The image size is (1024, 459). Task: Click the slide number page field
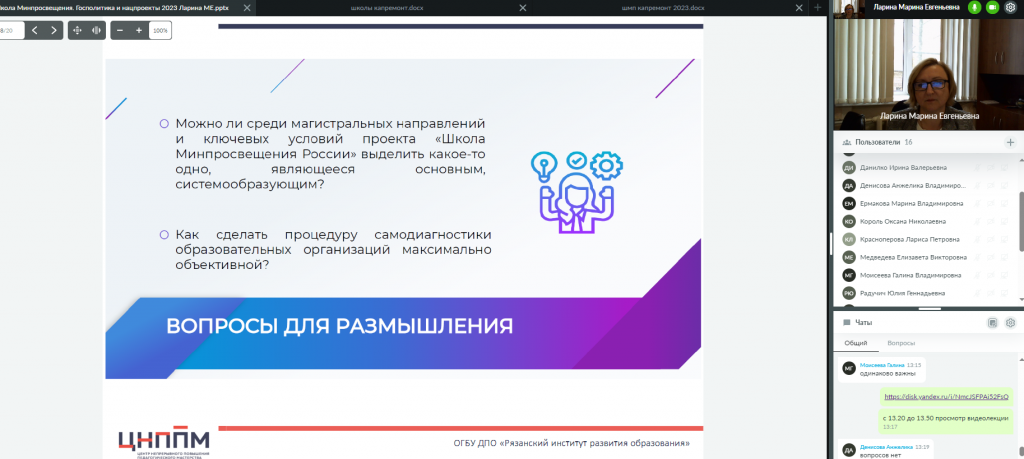coord(11,30)
